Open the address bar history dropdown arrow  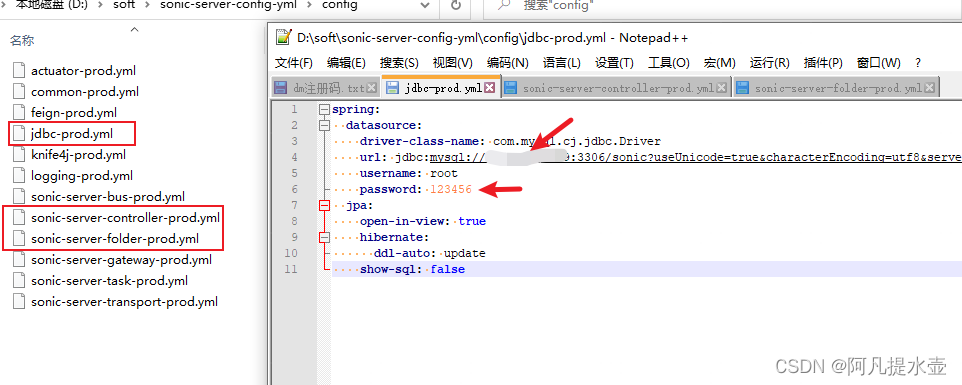(x=425, y=6)
